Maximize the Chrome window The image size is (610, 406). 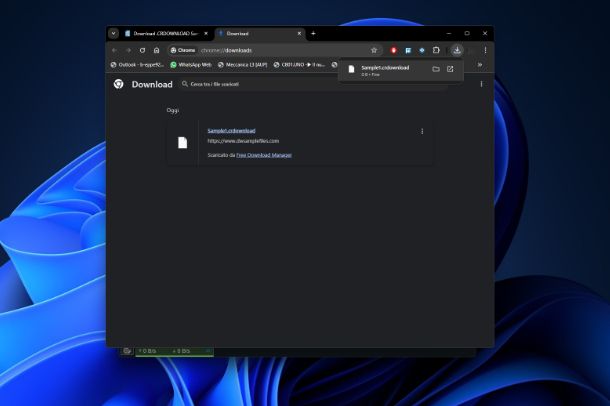(x=467, y=33)
